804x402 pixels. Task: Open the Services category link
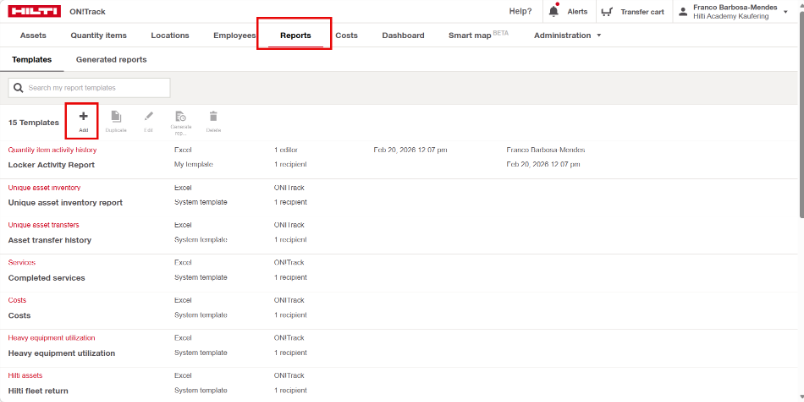click(x=22, y=263)
